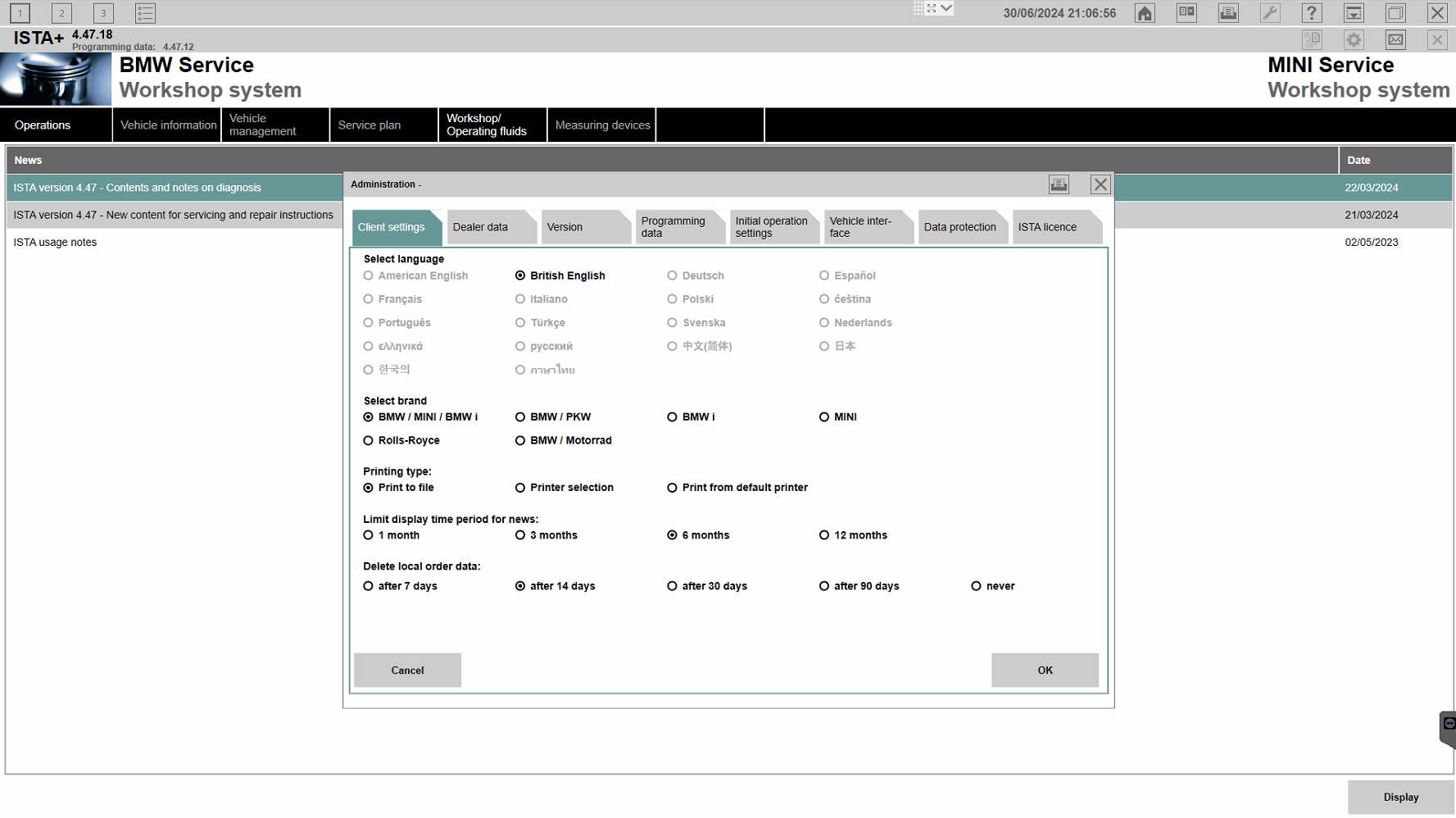Click the greyed X icon in second toolbar row

(1437, 39)
